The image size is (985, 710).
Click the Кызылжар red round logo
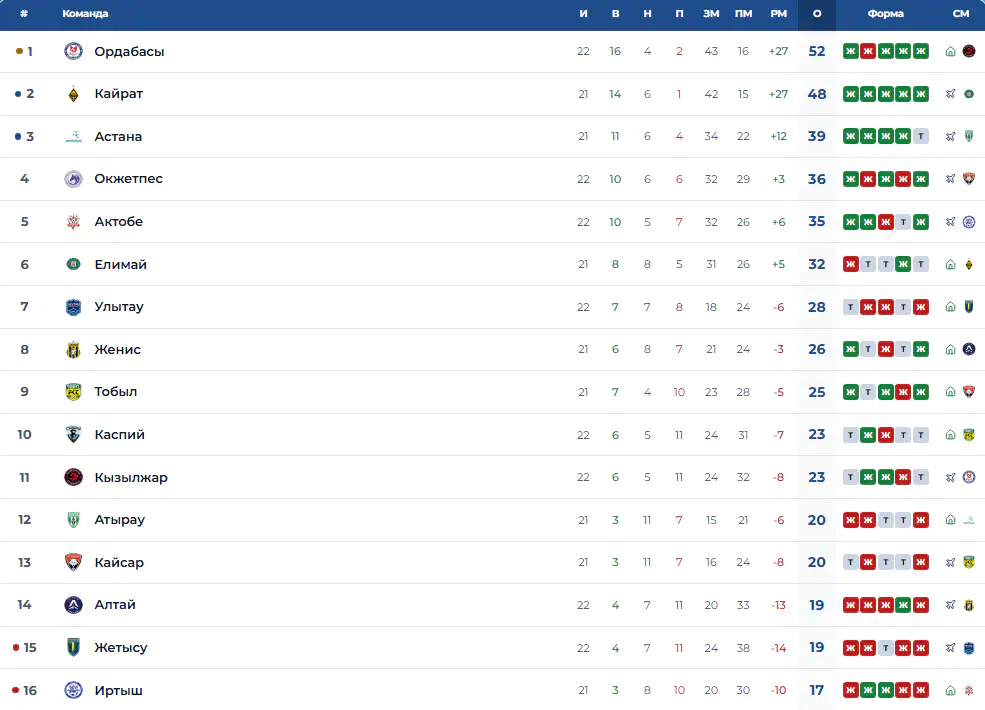(x=73, y=477)
